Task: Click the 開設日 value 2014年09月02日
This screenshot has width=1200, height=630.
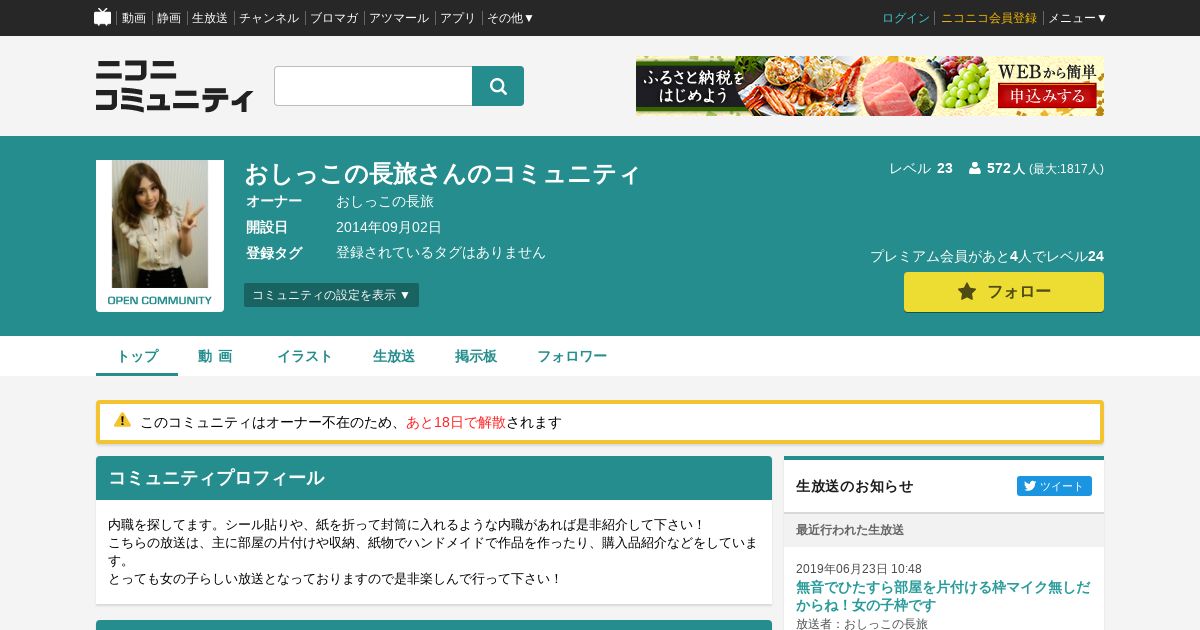Action: [x=389, y=227]
